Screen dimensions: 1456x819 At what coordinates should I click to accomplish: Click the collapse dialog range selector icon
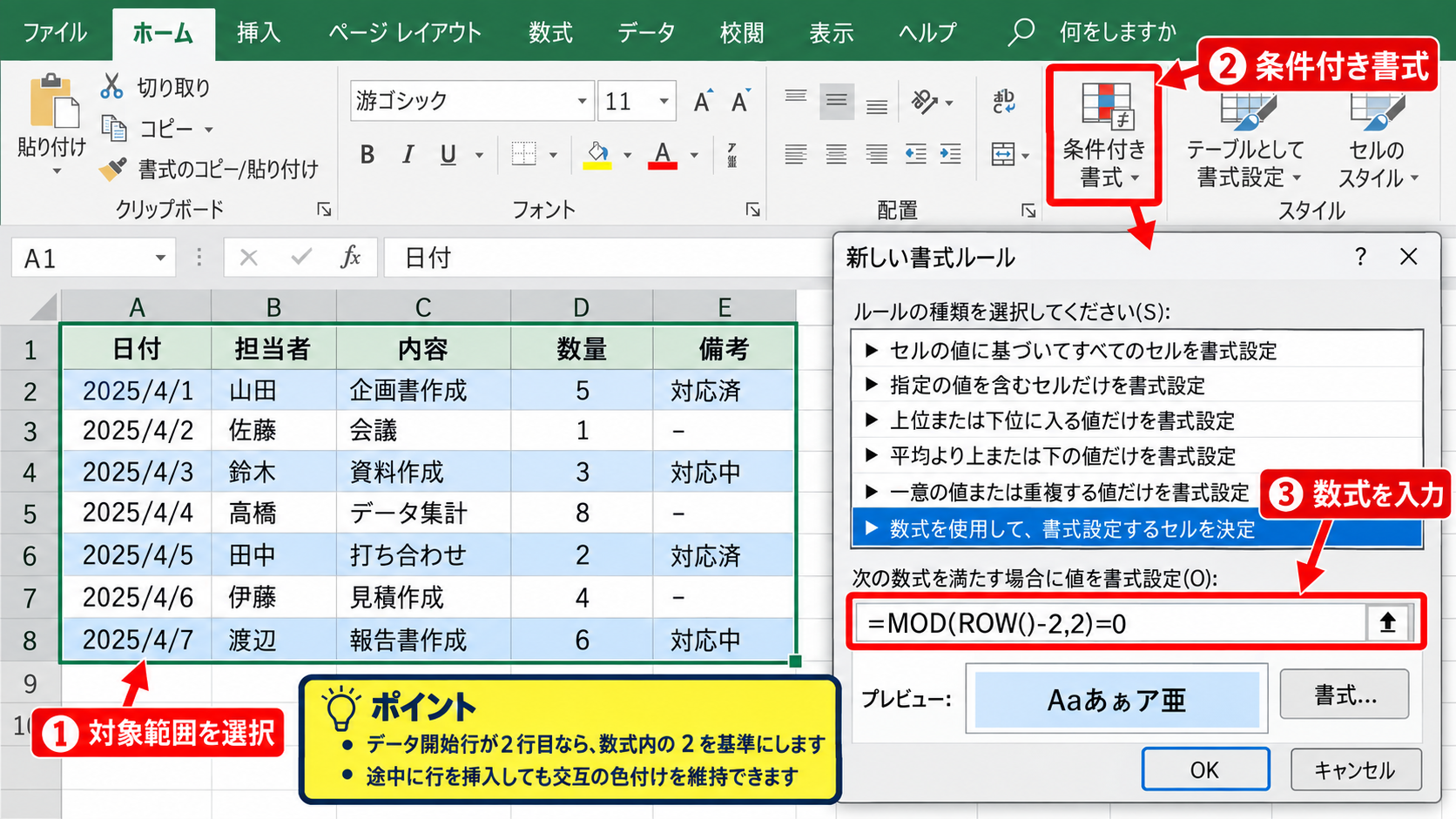[x=1387, y=622]
